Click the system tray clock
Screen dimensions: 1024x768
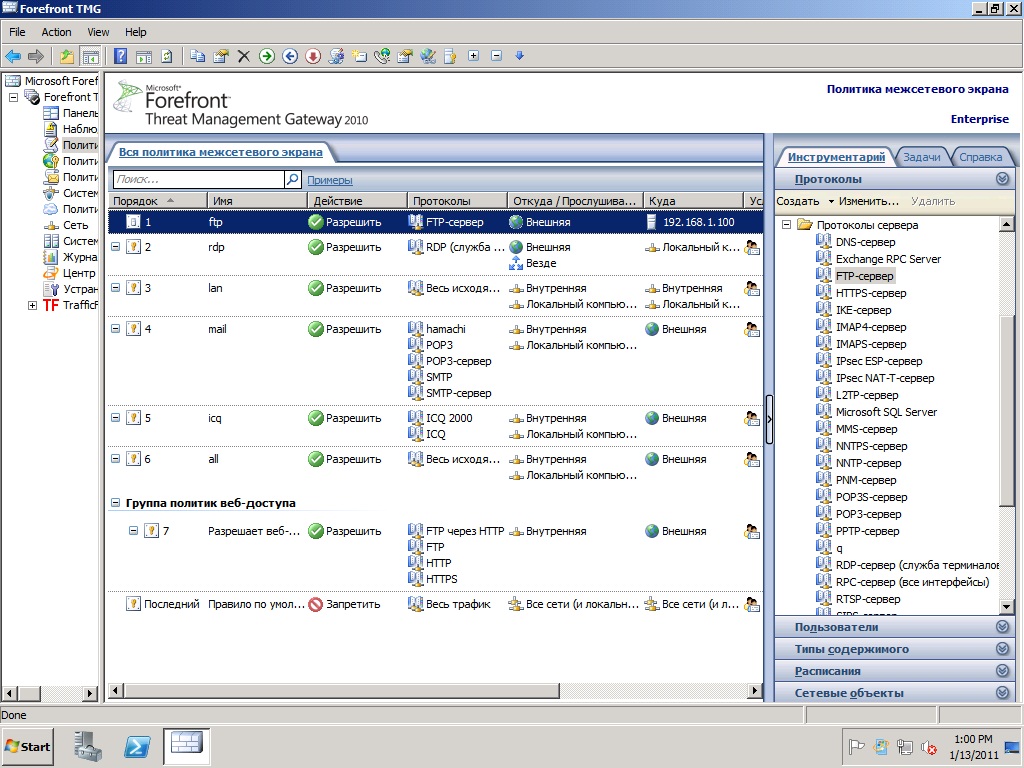[x=973, y=746]
